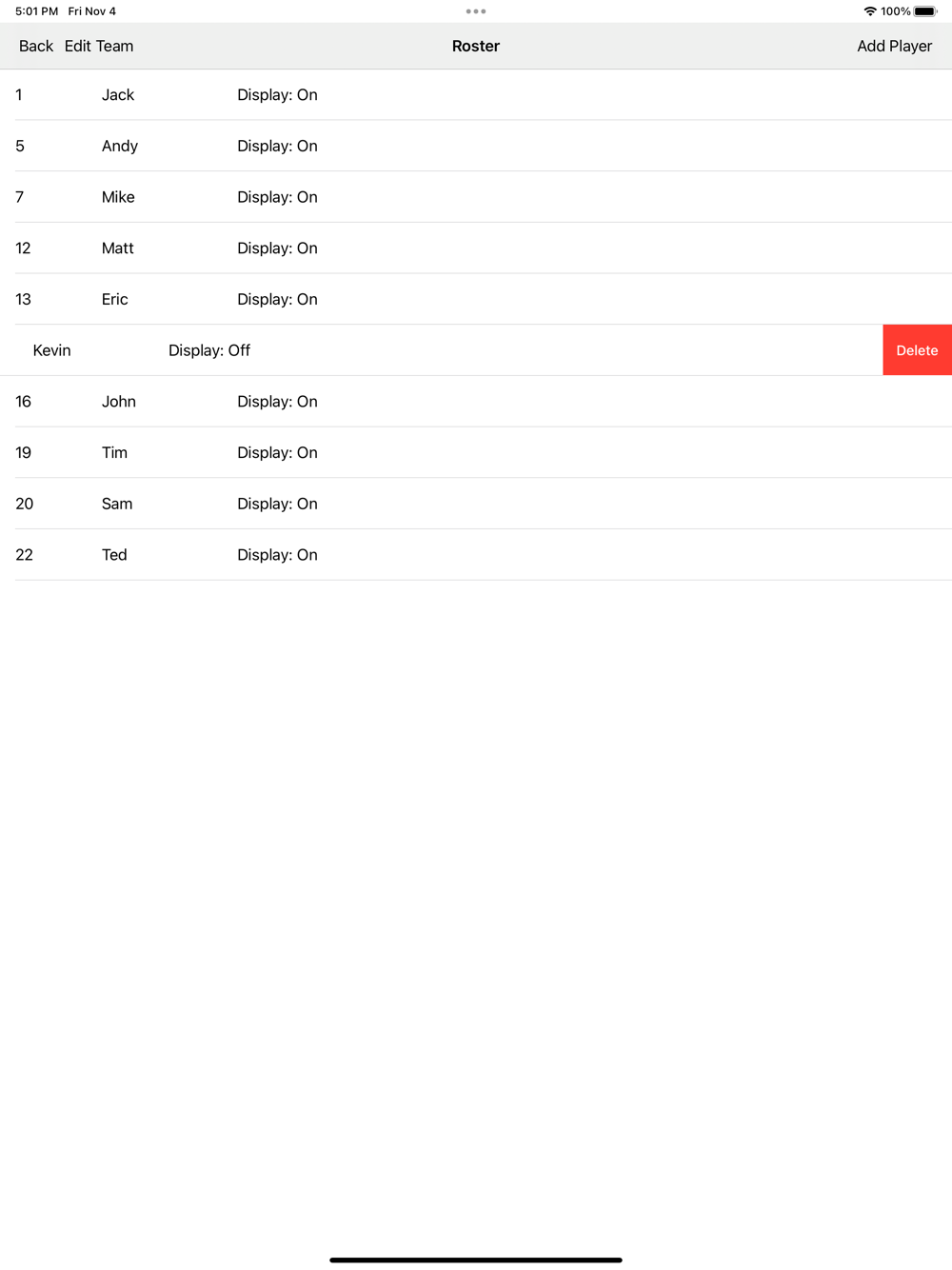The height and width of the screenshot is (1270, 952).
Task: Select the Mike player name
Action: coord(118,197)
